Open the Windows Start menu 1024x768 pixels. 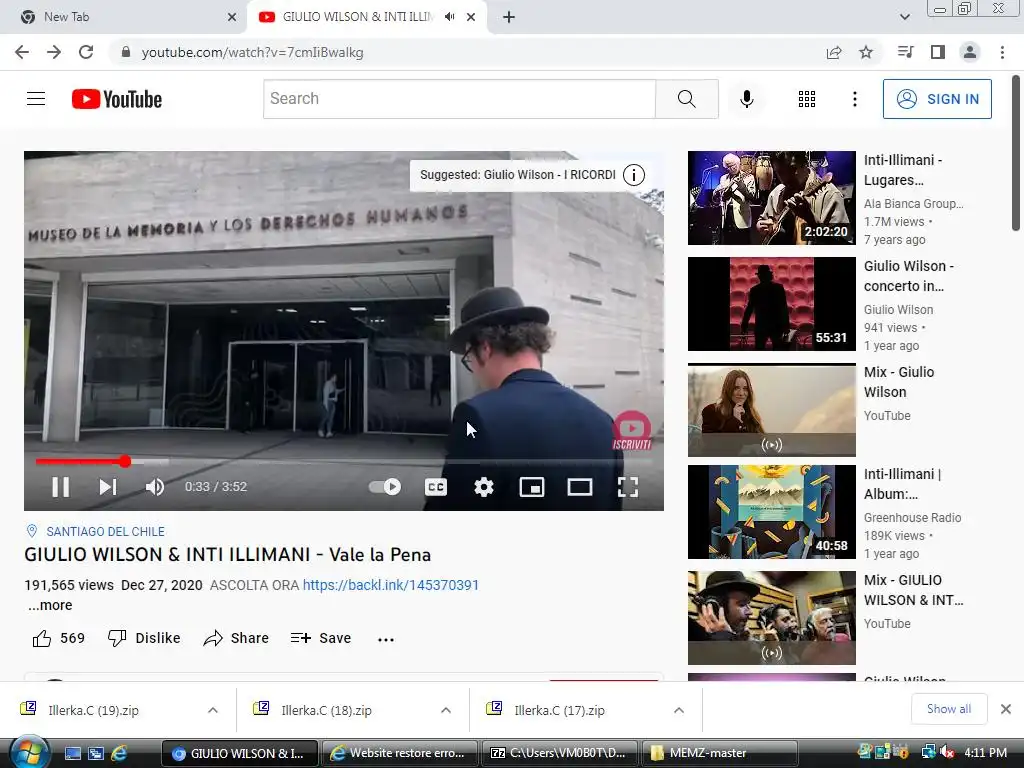(x=28, y=752)
